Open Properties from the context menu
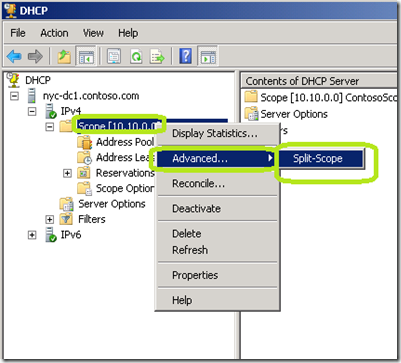Screen dimensions: 401x363 [x=217, y=275]
